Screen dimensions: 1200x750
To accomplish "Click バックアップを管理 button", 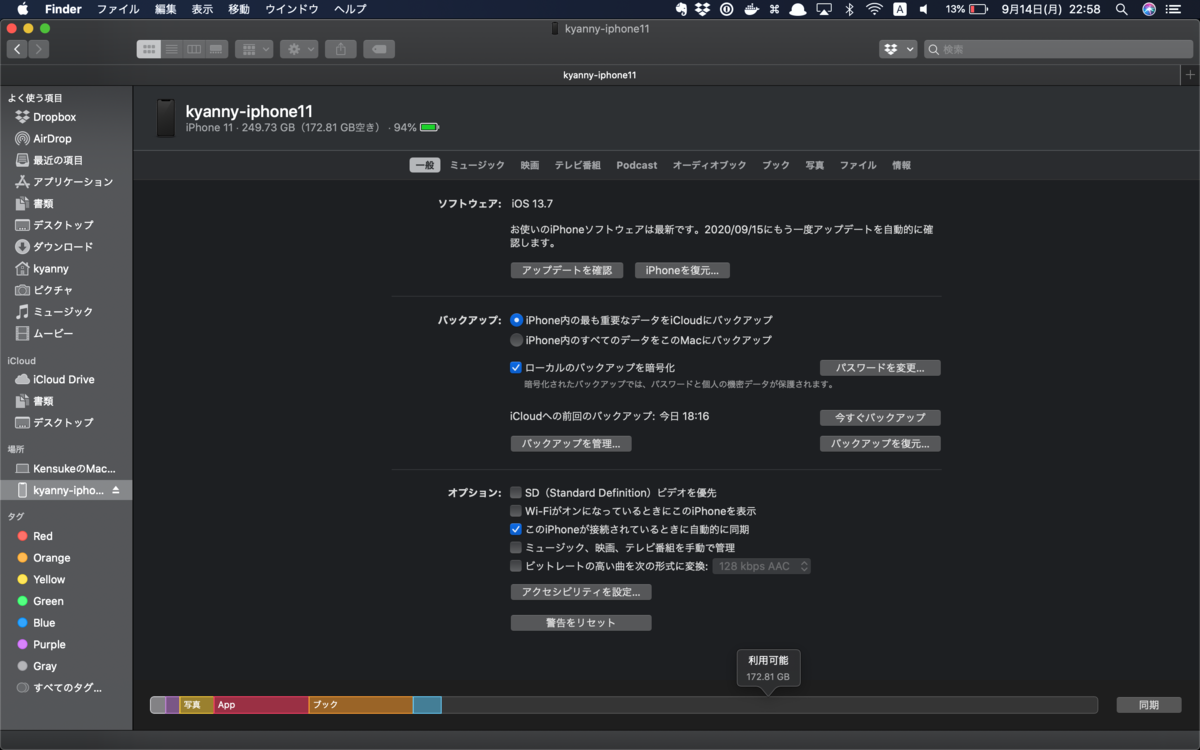I will [571, 444].
